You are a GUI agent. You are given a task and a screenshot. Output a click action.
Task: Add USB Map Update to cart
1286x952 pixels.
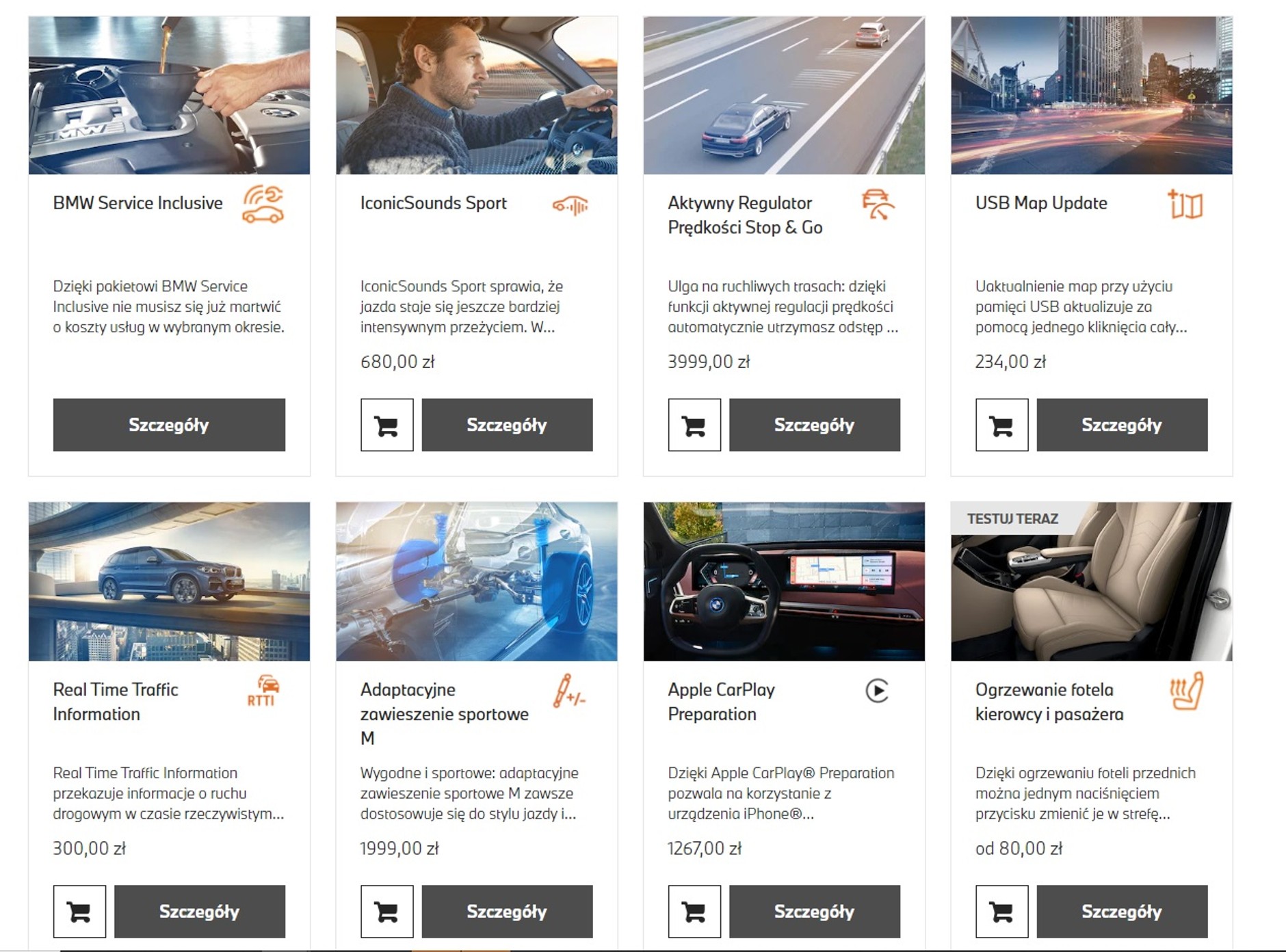click(x=1001, y=425)
